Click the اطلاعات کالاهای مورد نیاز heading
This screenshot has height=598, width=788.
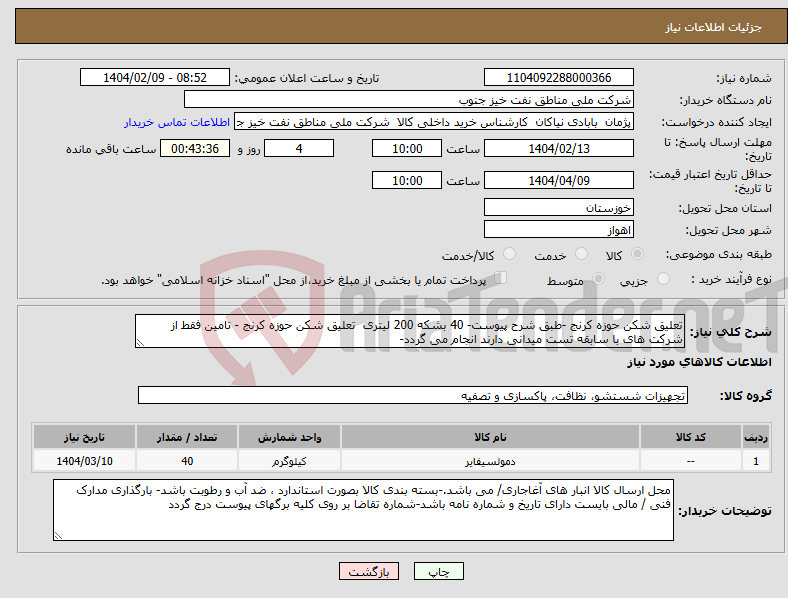tap(699, 362)
